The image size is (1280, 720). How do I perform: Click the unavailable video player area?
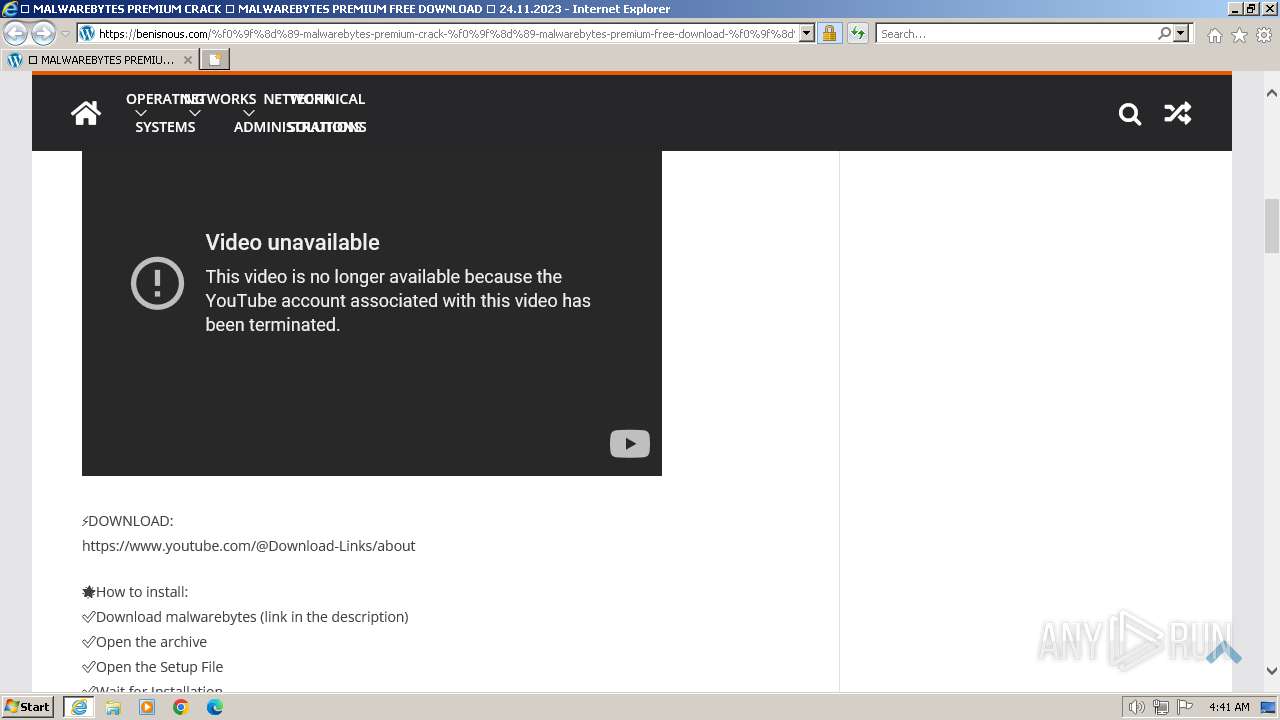pos(372,313)
